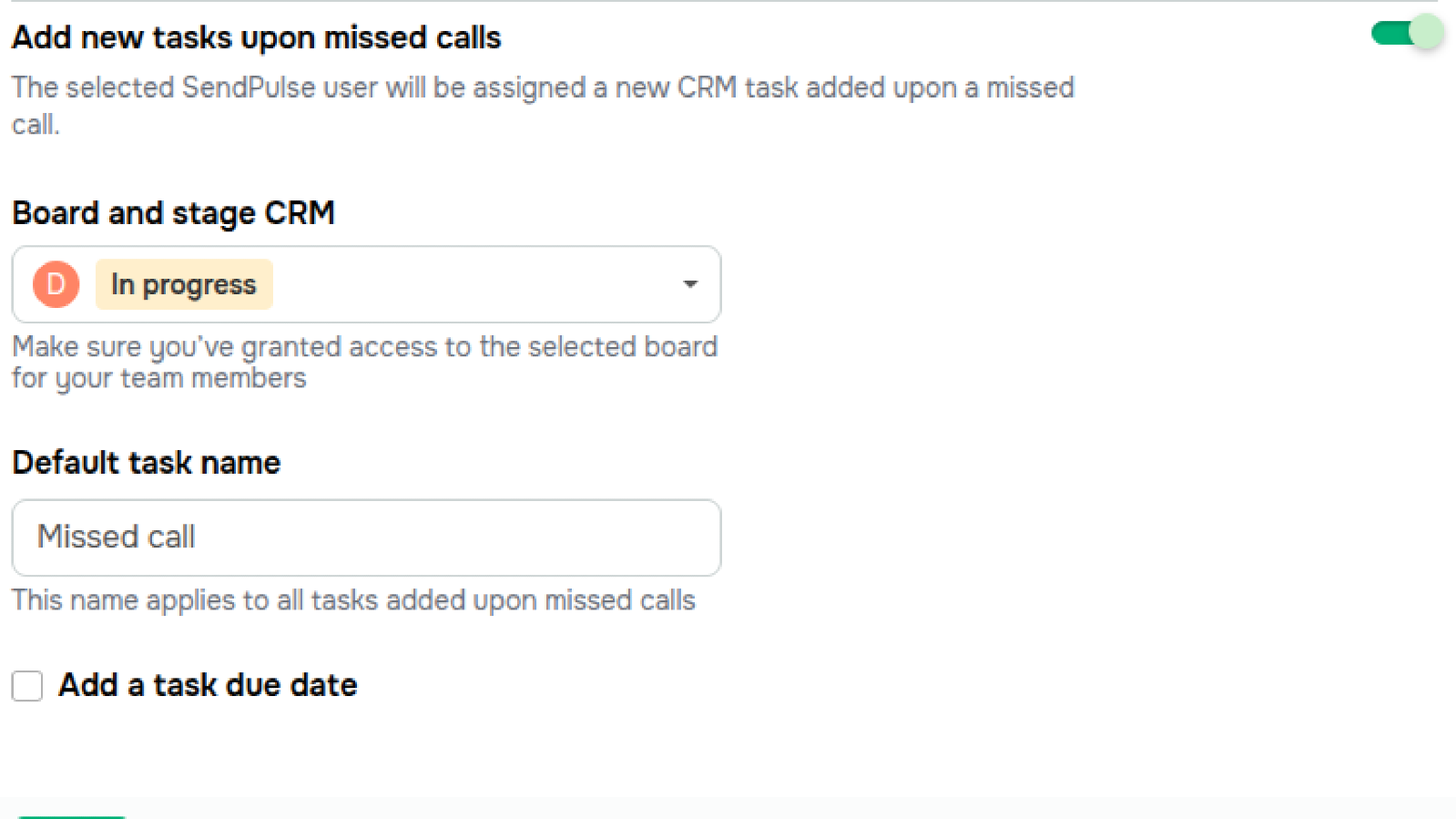Click the granted access hint under the dropdown
Screen dimensions: 1456x819
364,362
